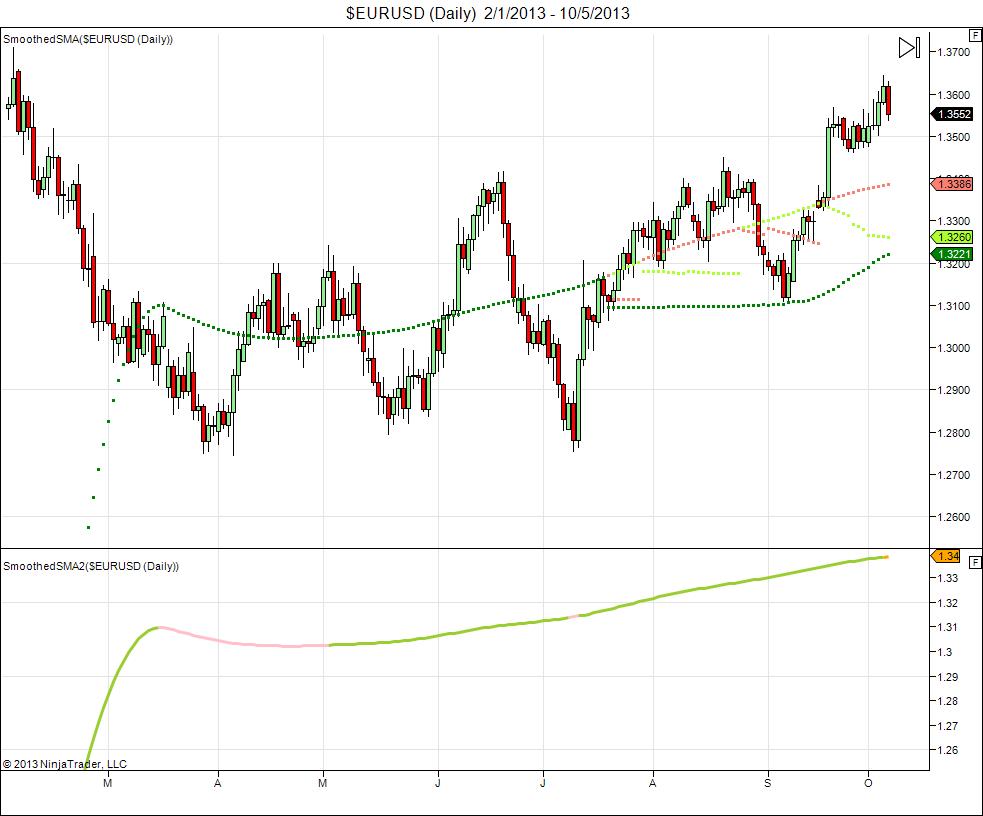Click the 1.26 value on lower axis
The width and height of the screenshot is (983, 816).
947,750
